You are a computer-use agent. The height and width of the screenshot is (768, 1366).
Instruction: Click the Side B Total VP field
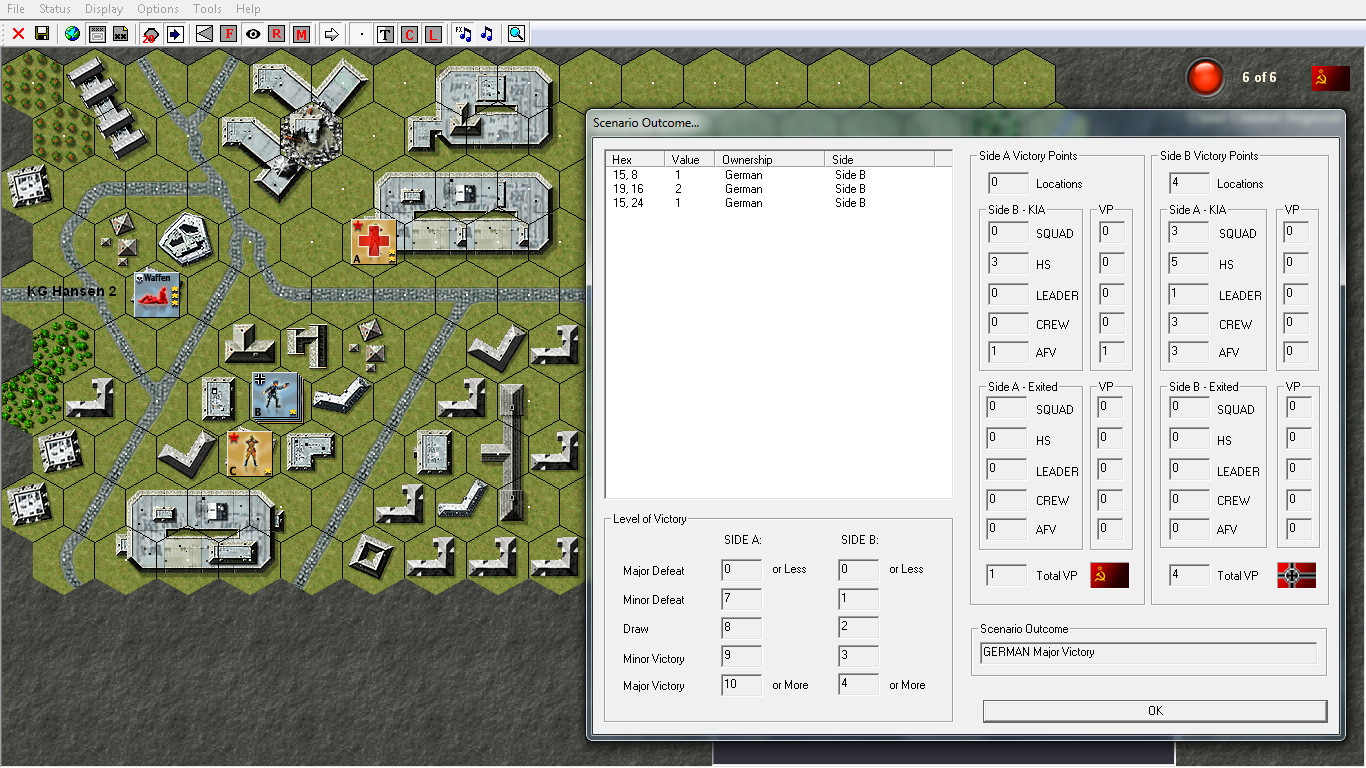[x=1189, y=575]
